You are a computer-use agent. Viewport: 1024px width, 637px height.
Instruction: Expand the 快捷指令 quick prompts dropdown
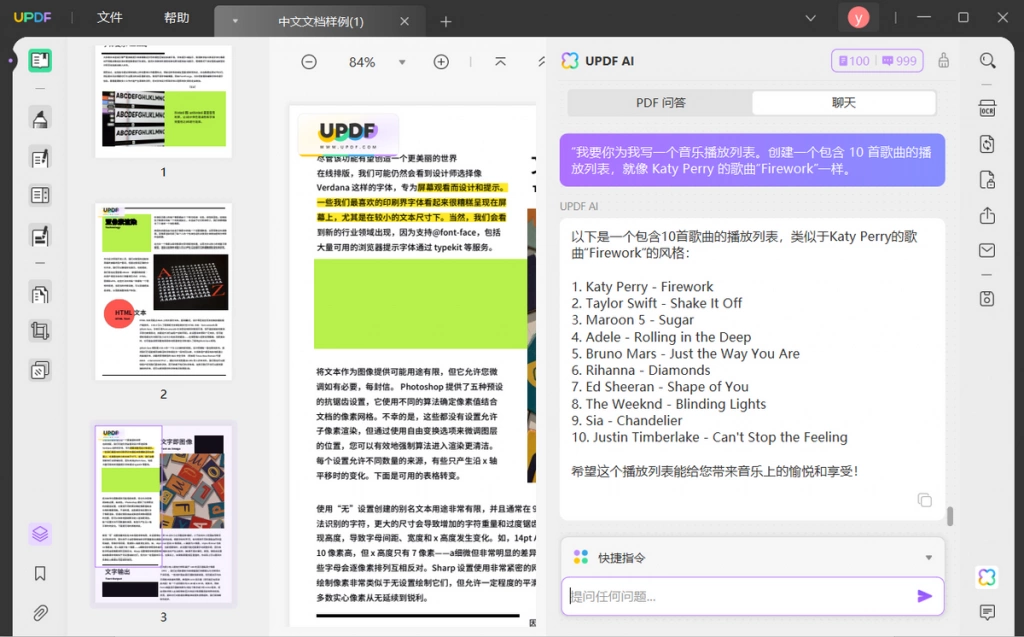[x=929, y=558]
